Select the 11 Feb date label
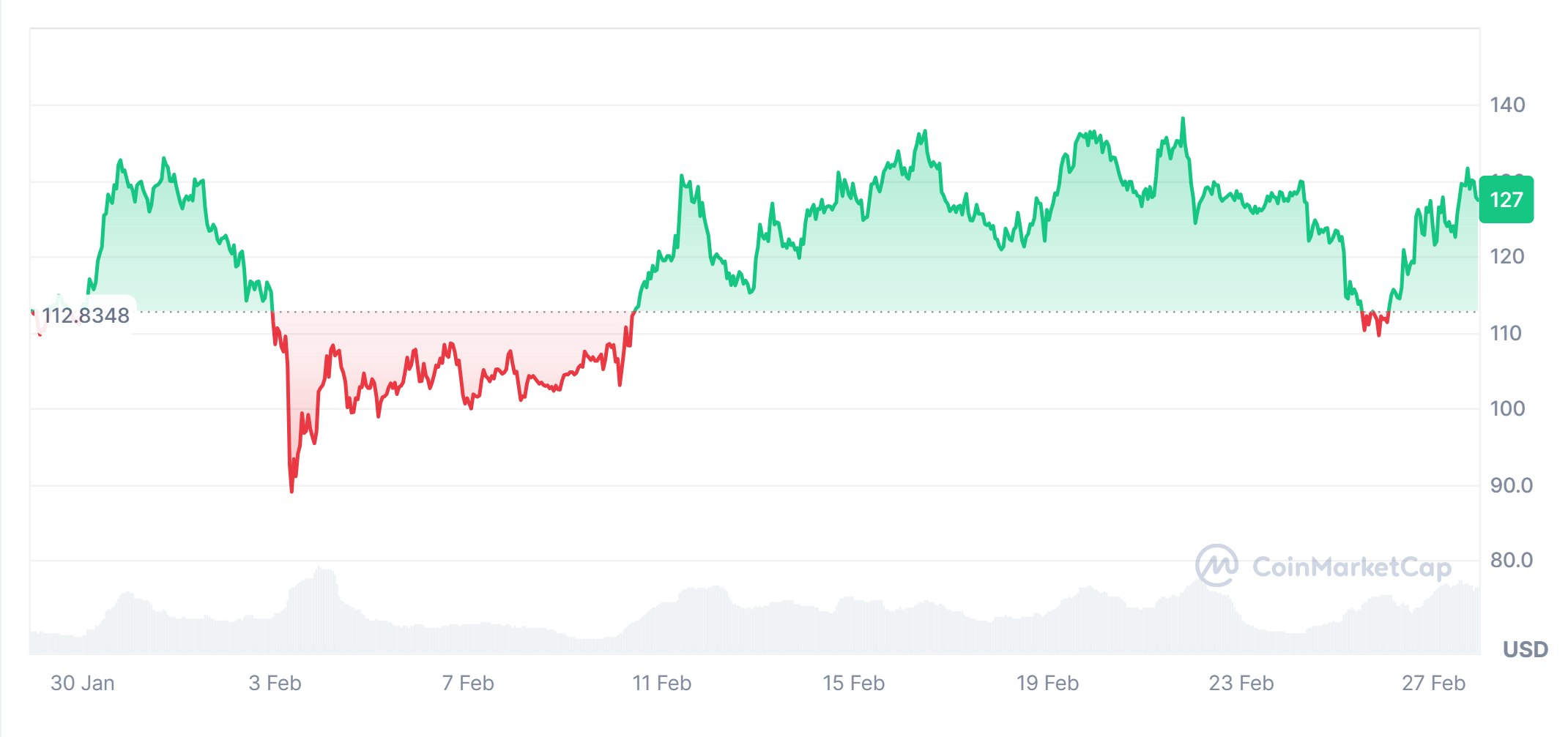Image resolution: width=1568 pixels, height=737 pixels. (661, 683)
